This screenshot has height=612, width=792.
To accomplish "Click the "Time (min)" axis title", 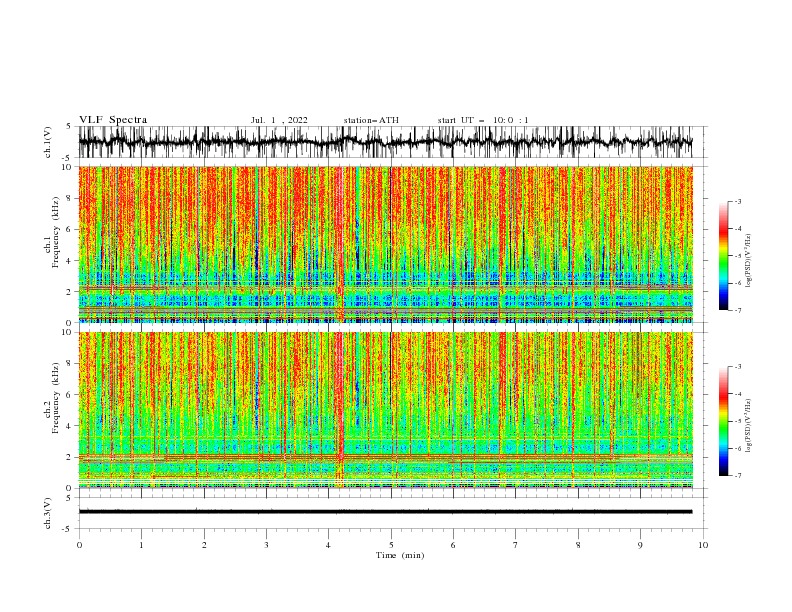I will click(400, 555).
